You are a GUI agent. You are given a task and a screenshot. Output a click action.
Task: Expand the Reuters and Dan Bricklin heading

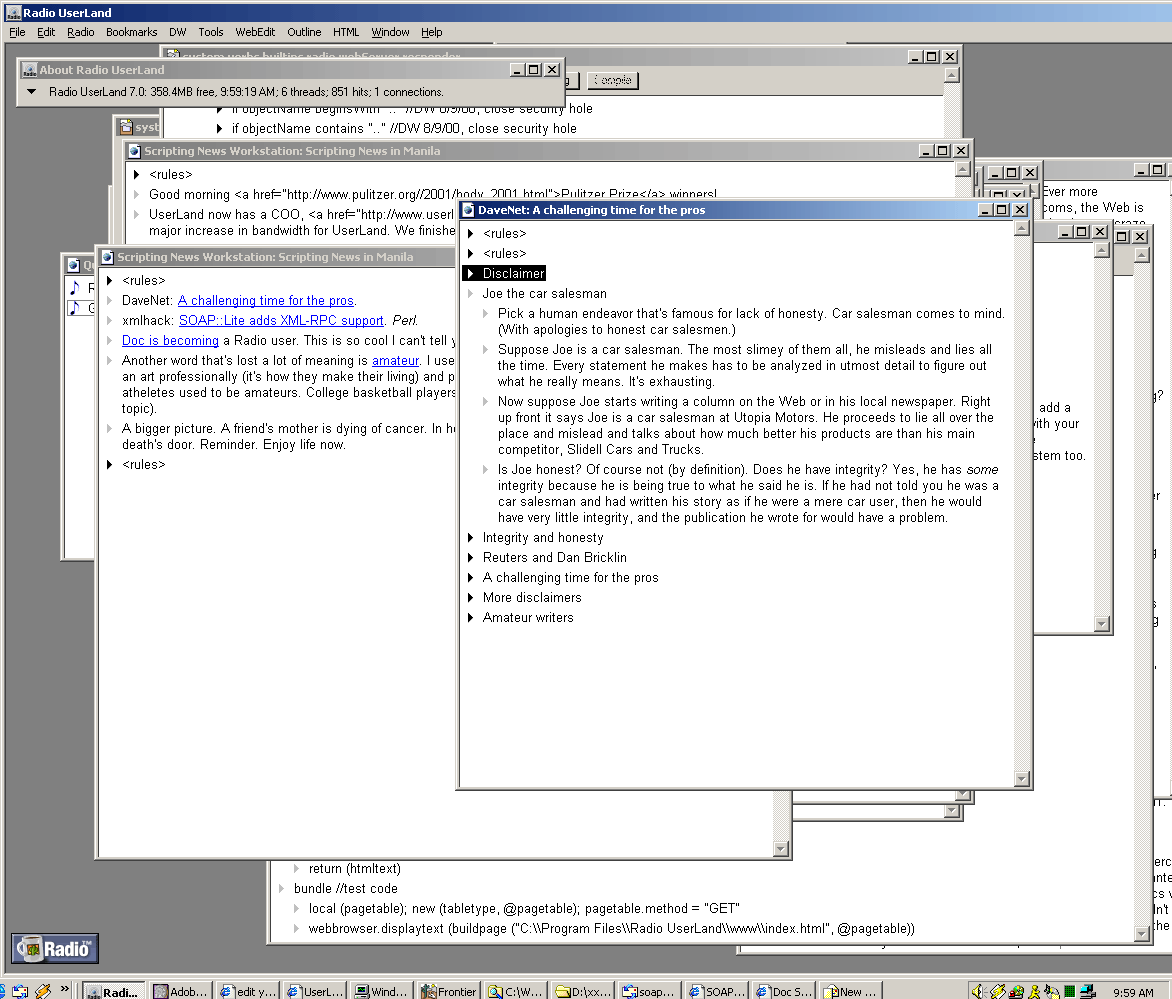(x=470, y=558)
